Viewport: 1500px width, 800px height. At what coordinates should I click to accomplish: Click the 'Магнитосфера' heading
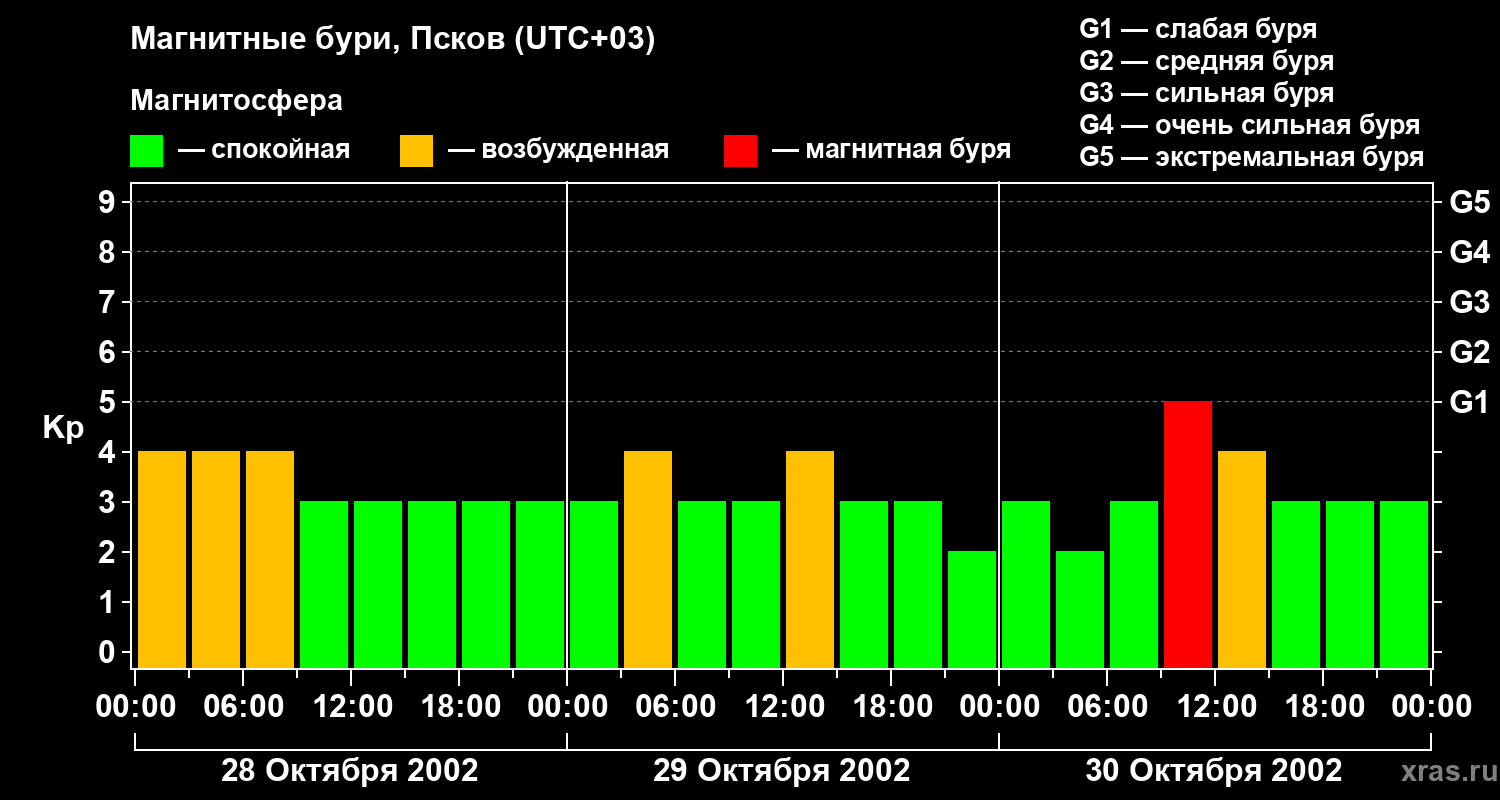click(236, 101)
